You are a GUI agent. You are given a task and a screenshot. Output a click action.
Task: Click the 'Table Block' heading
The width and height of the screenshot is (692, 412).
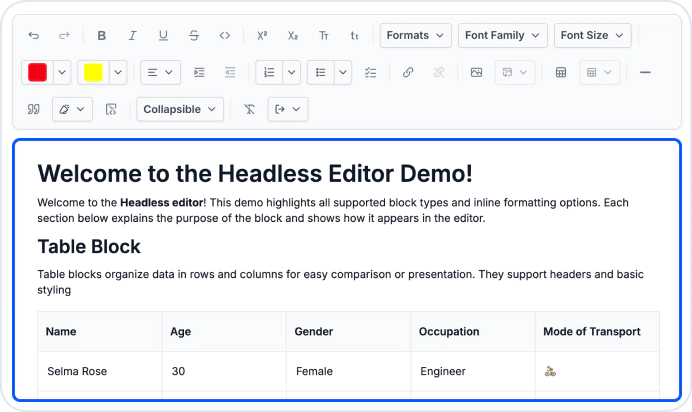(x=89, y=247)
